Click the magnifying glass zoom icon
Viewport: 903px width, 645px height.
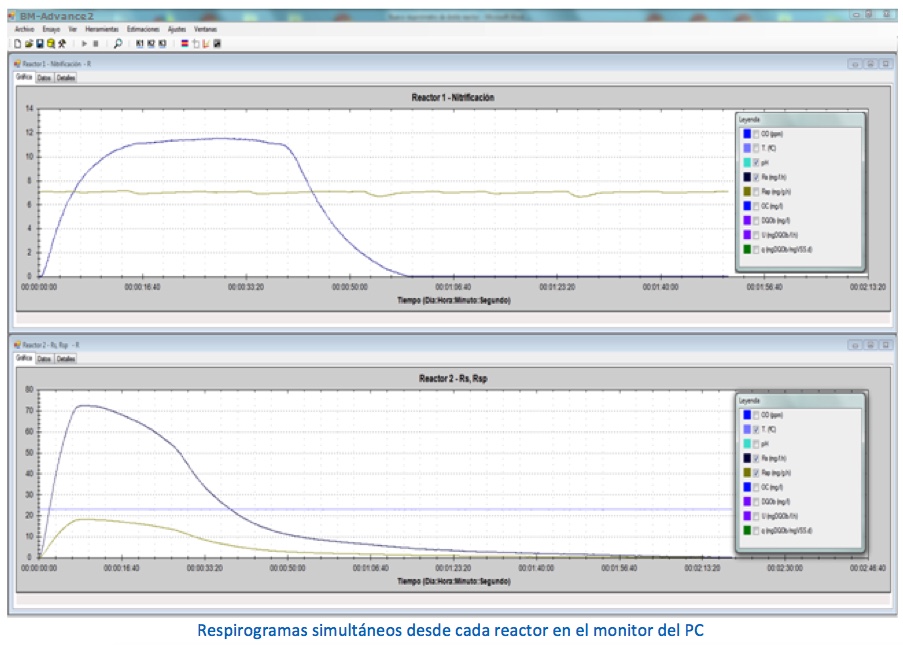pyautogui.click(x=117, y=44)
